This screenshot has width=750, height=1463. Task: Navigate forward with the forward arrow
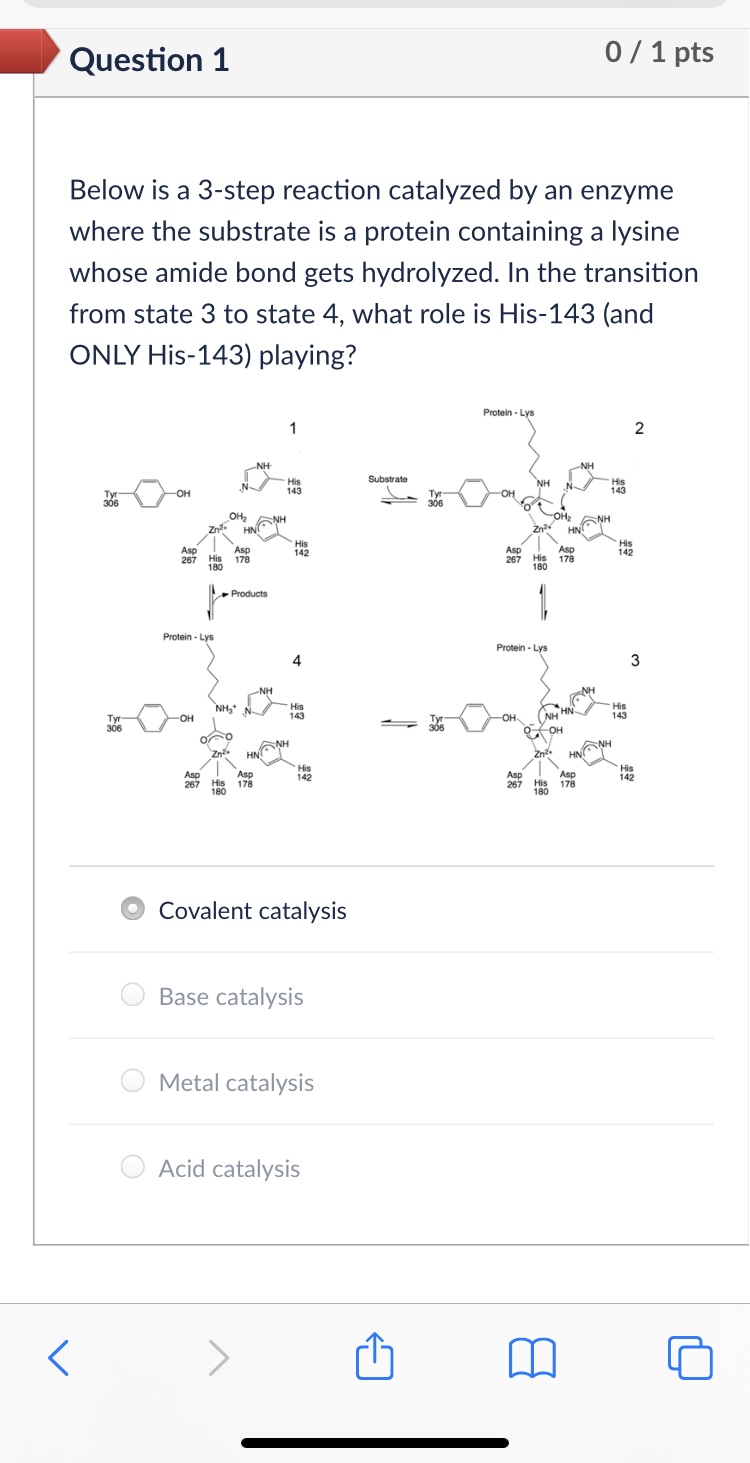pos(218,1358)
